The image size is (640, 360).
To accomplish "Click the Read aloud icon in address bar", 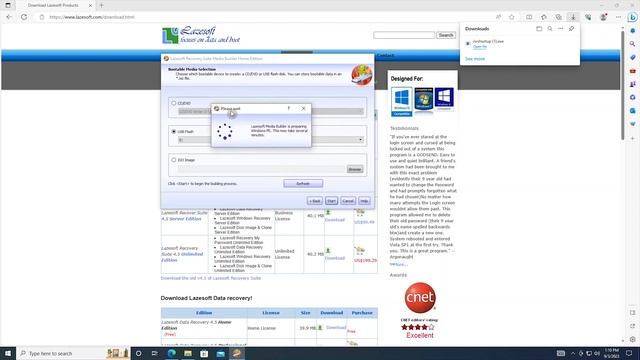I will tap(498, 17).
